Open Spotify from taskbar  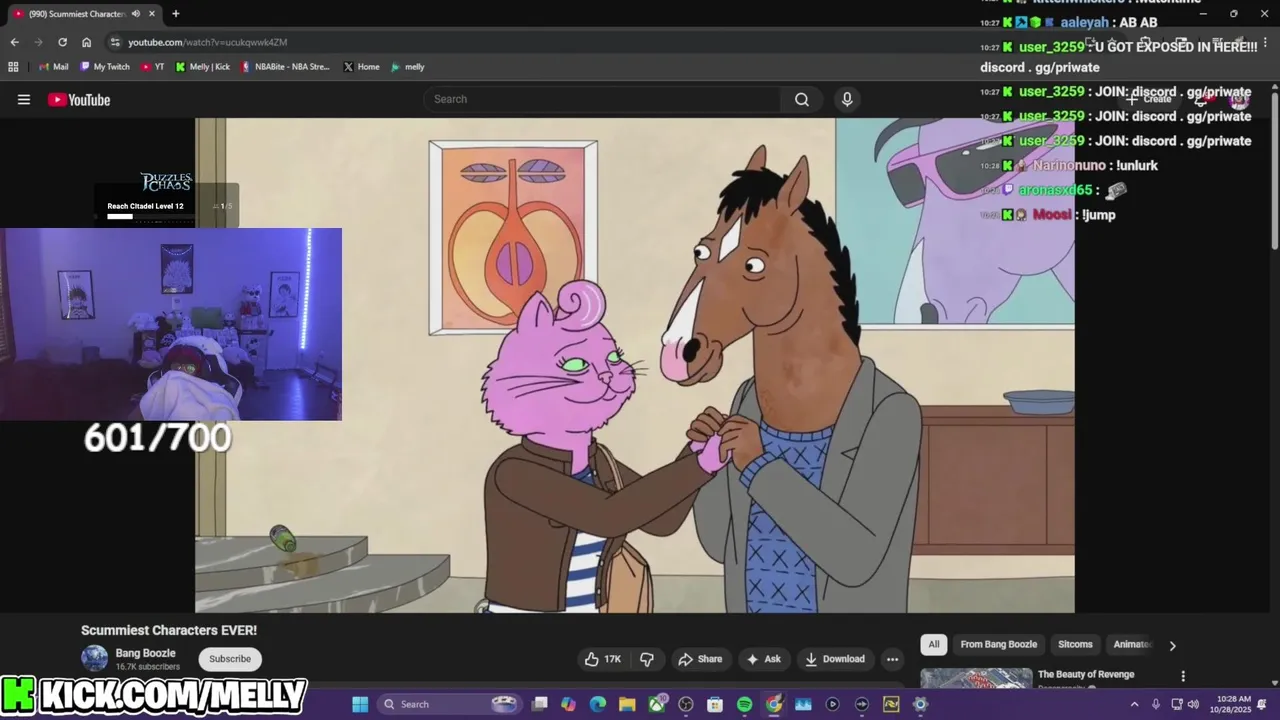[744, 704]
